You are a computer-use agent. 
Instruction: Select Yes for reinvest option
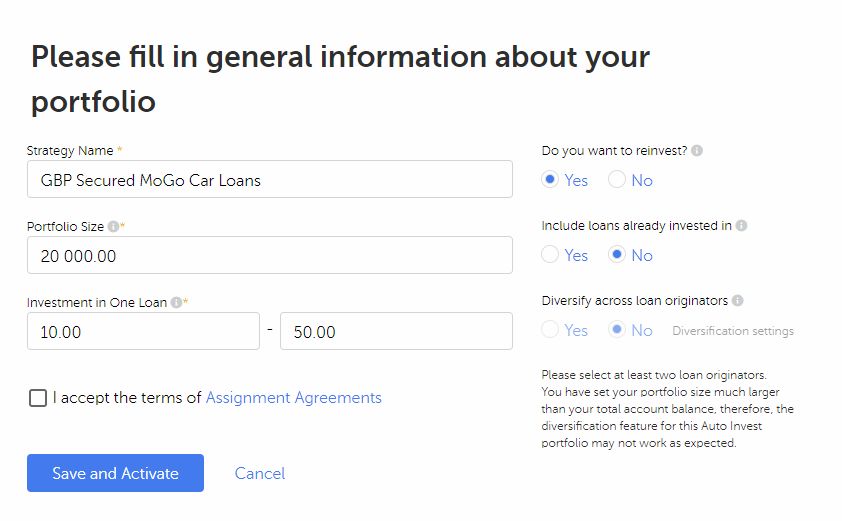point(550,179)
